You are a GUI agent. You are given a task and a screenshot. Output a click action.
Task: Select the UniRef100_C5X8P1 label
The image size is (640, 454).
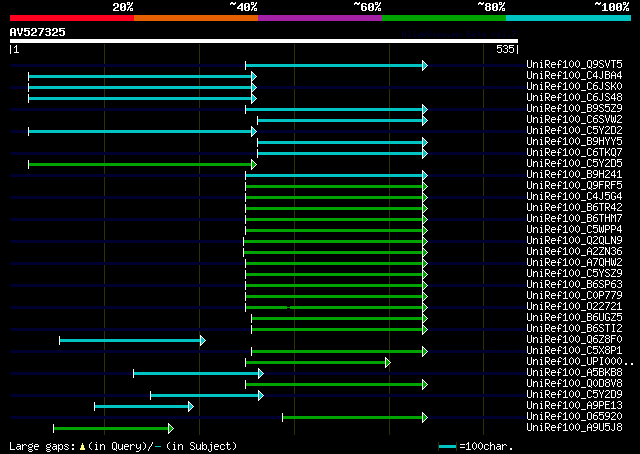tap(574, 351)
